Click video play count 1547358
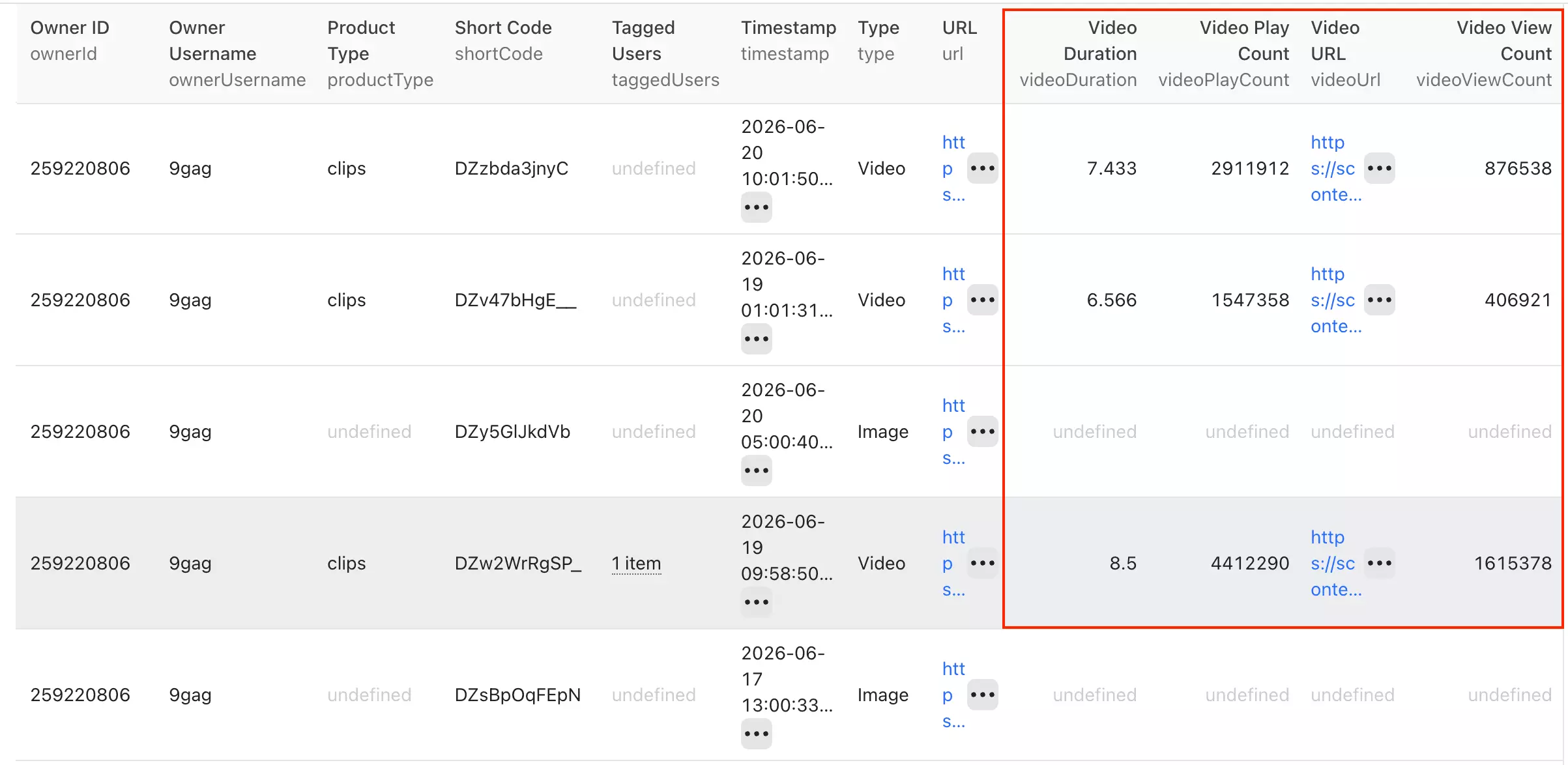Viewport: 1568px width, 765px height. 1250,300
